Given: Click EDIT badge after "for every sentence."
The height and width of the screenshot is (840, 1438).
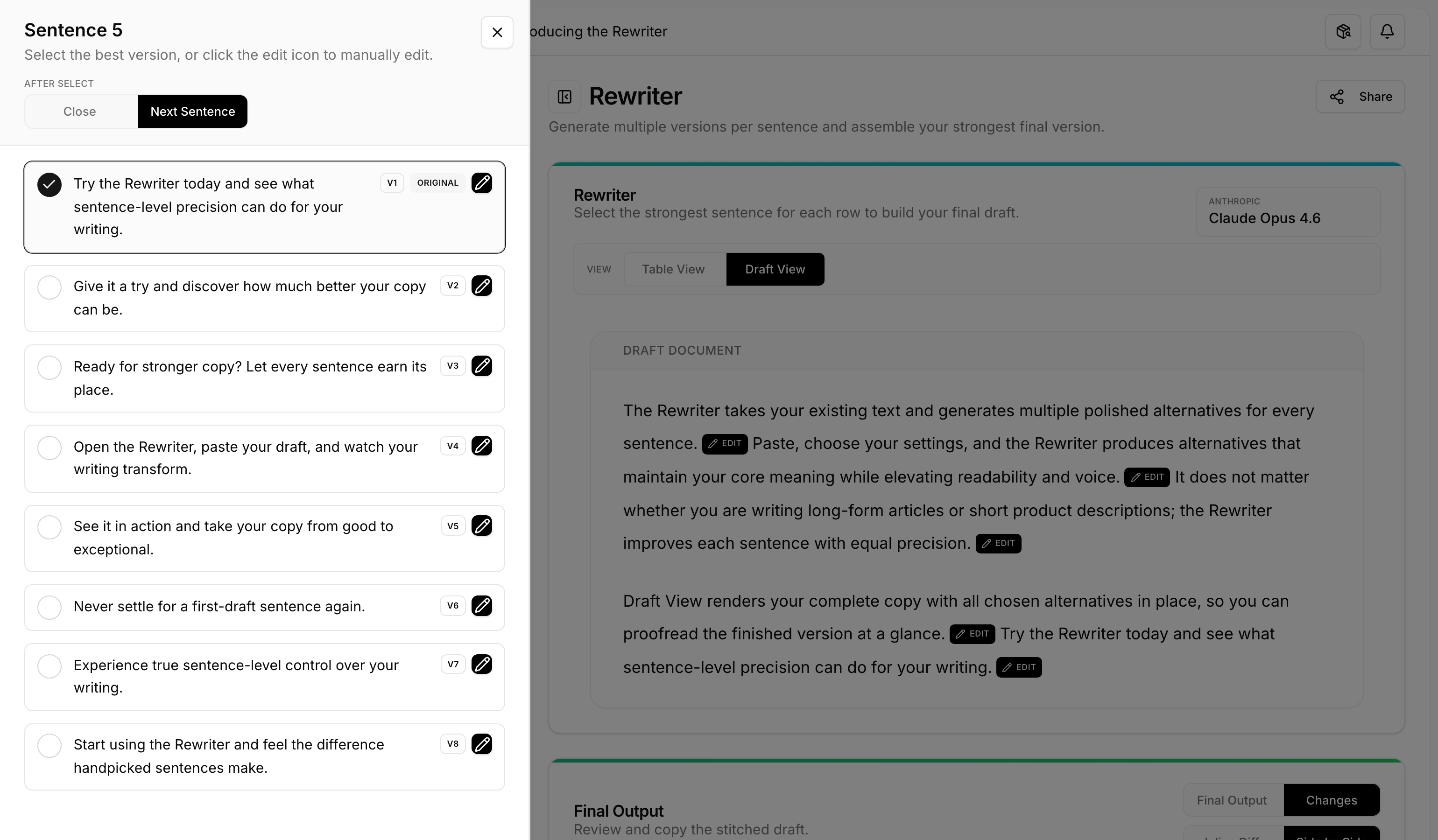Looking at the screenshot, I should (x=725, y=444).
